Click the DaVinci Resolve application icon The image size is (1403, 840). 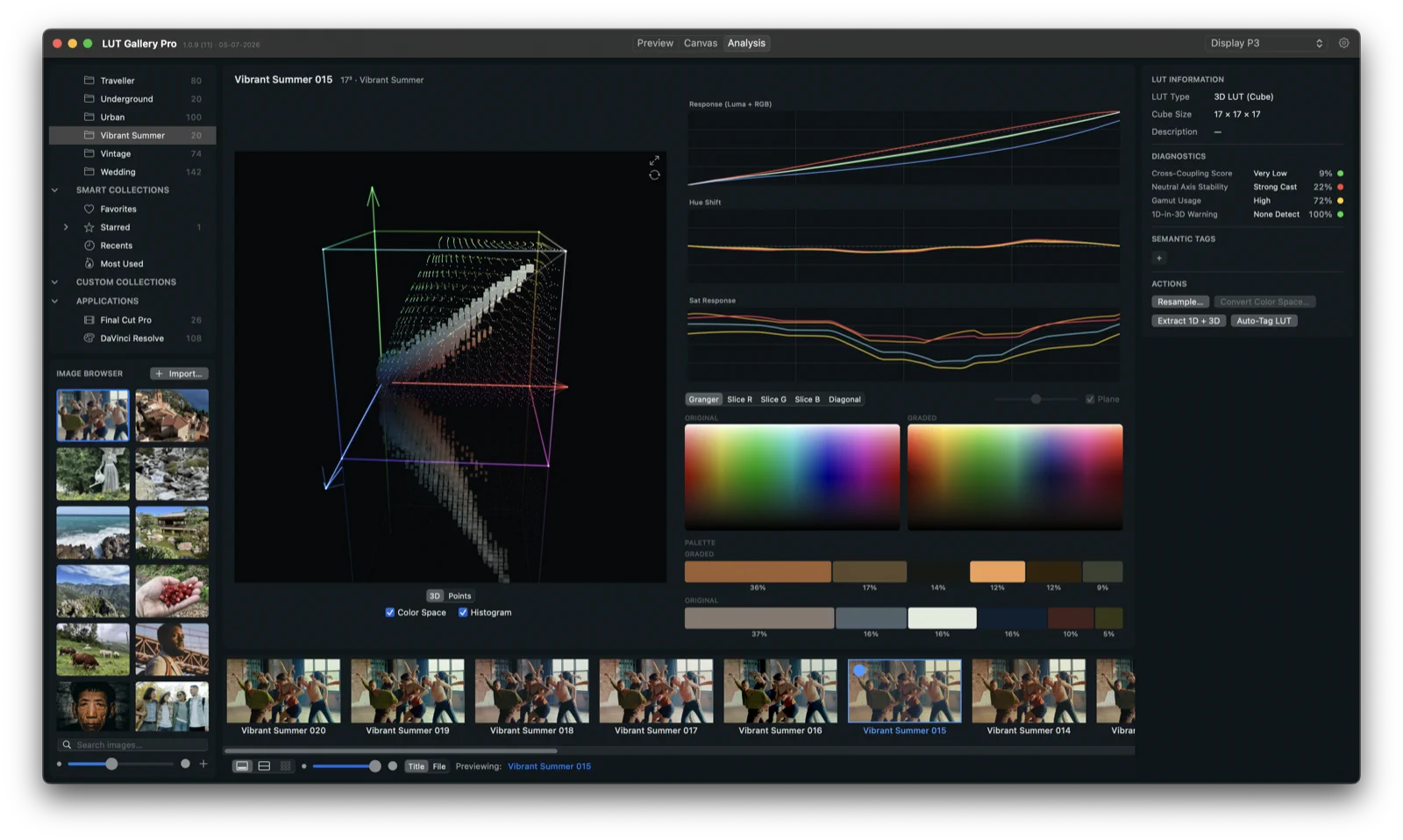[x=89, y=338]
